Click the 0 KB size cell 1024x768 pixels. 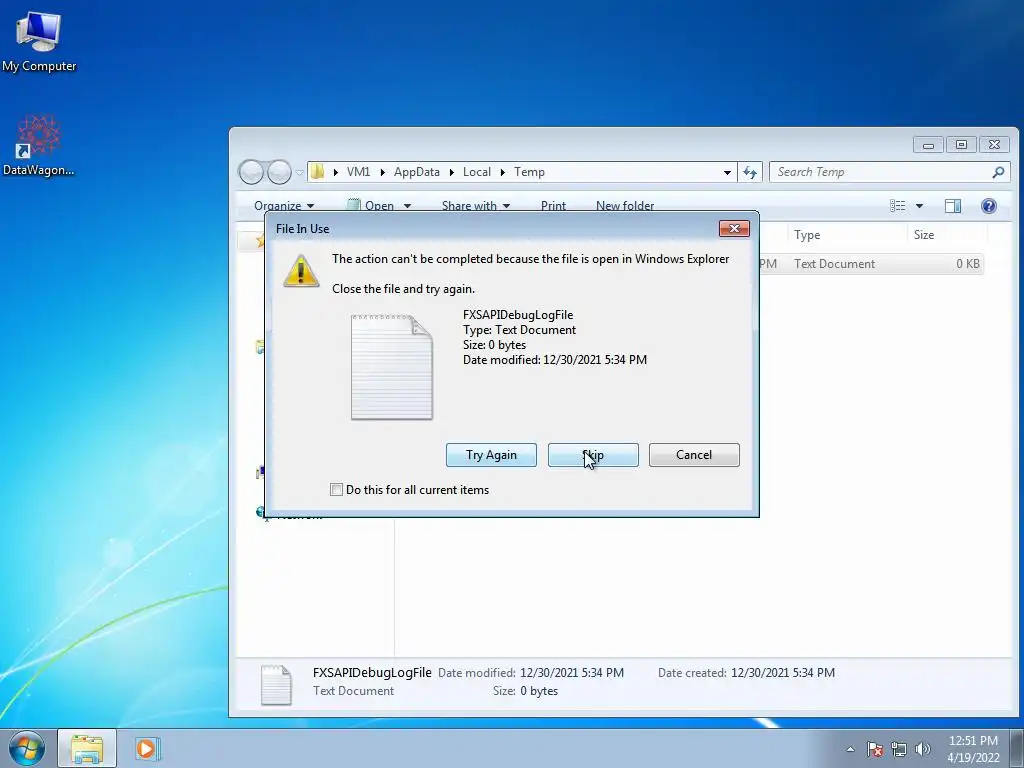click(x=967, y=264)
